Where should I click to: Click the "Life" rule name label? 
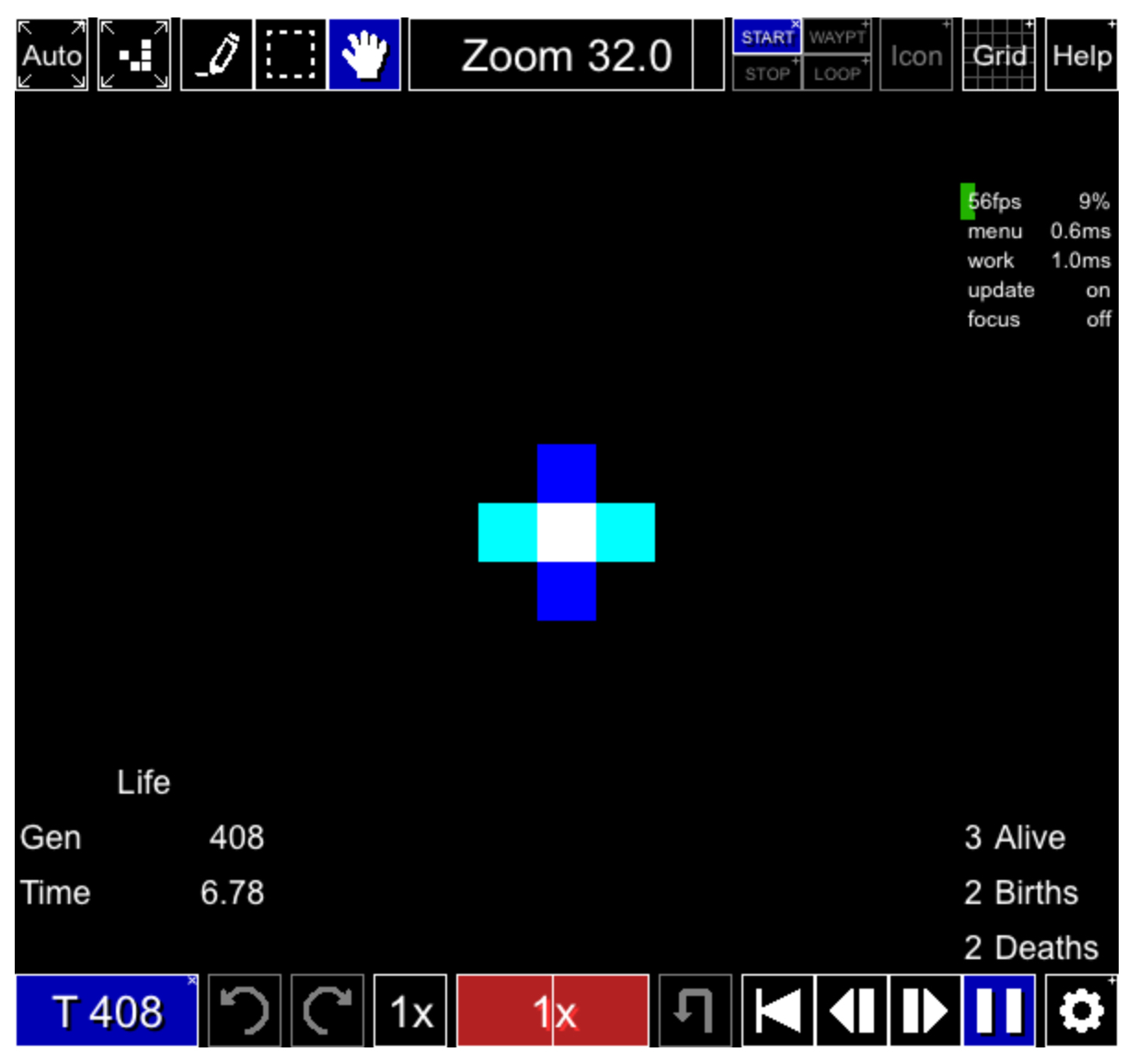[x=144, y=783]
